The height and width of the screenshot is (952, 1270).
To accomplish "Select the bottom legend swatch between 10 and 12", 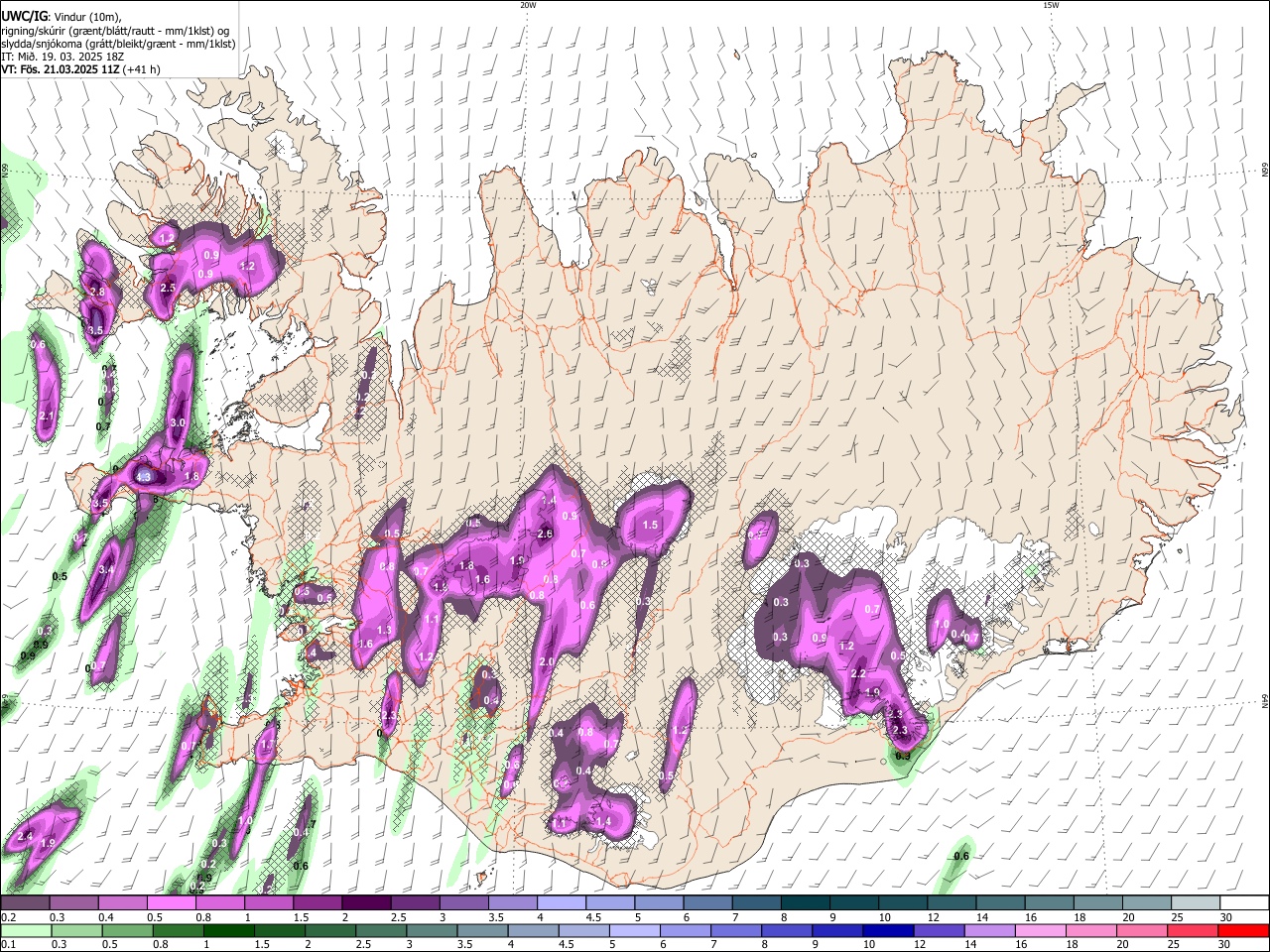I will (887, 930).
